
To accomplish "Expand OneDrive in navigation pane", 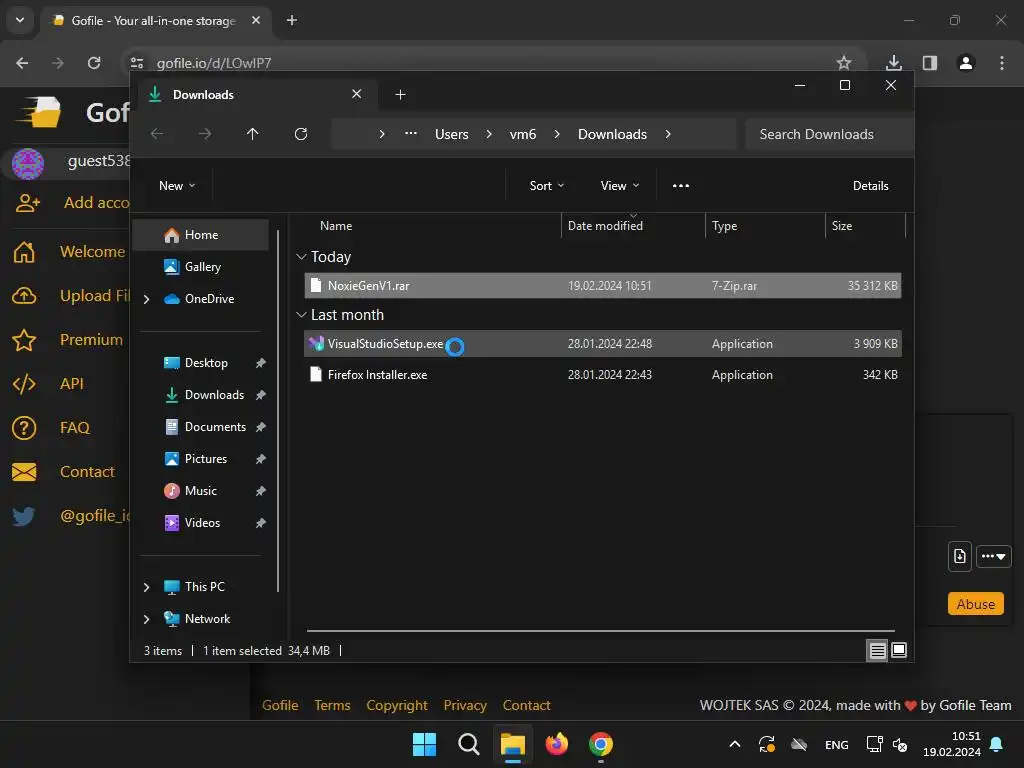I will point(146,299).
